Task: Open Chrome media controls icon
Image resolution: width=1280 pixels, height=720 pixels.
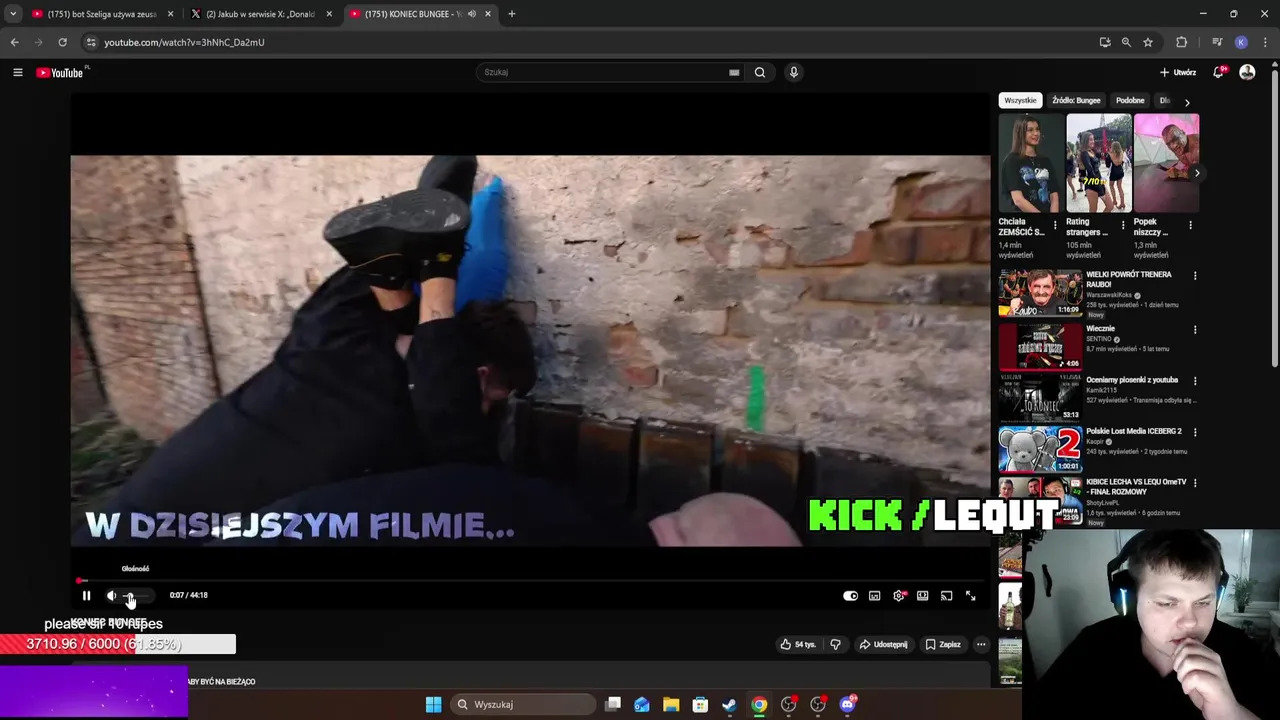Action: (1217, 42)
